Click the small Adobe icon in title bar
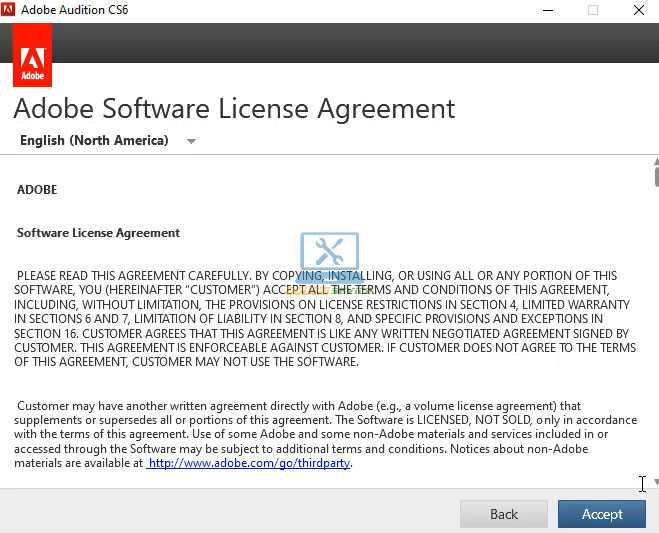This screenshot has width=659, height=533. pyautogui.click(x=10, y=10)
